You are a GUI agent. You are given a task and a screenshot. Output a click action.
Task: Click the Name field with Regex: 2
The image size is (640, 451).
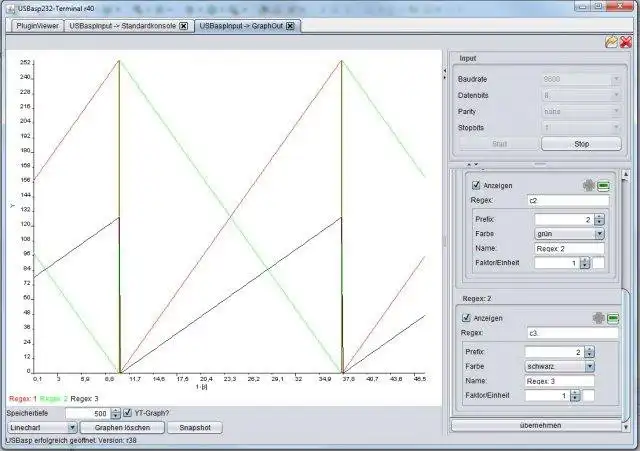[x=569, y=249]
